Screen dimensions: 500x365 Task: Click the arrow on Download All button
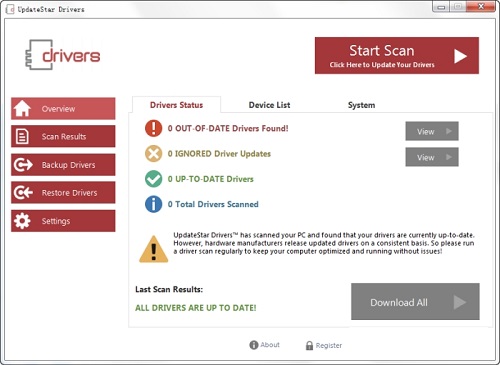[460, 302]
